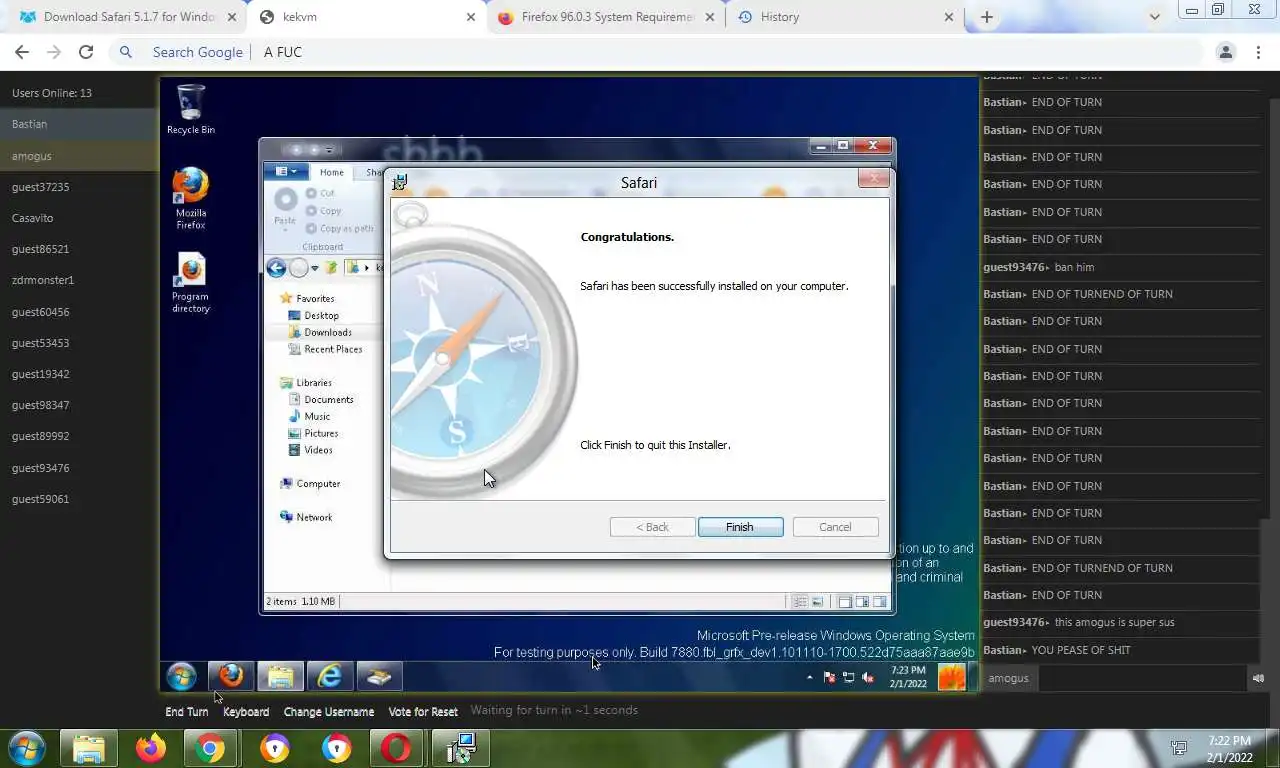
Task: Click Copy in Explorer ribbon
Action: (323, 211)
